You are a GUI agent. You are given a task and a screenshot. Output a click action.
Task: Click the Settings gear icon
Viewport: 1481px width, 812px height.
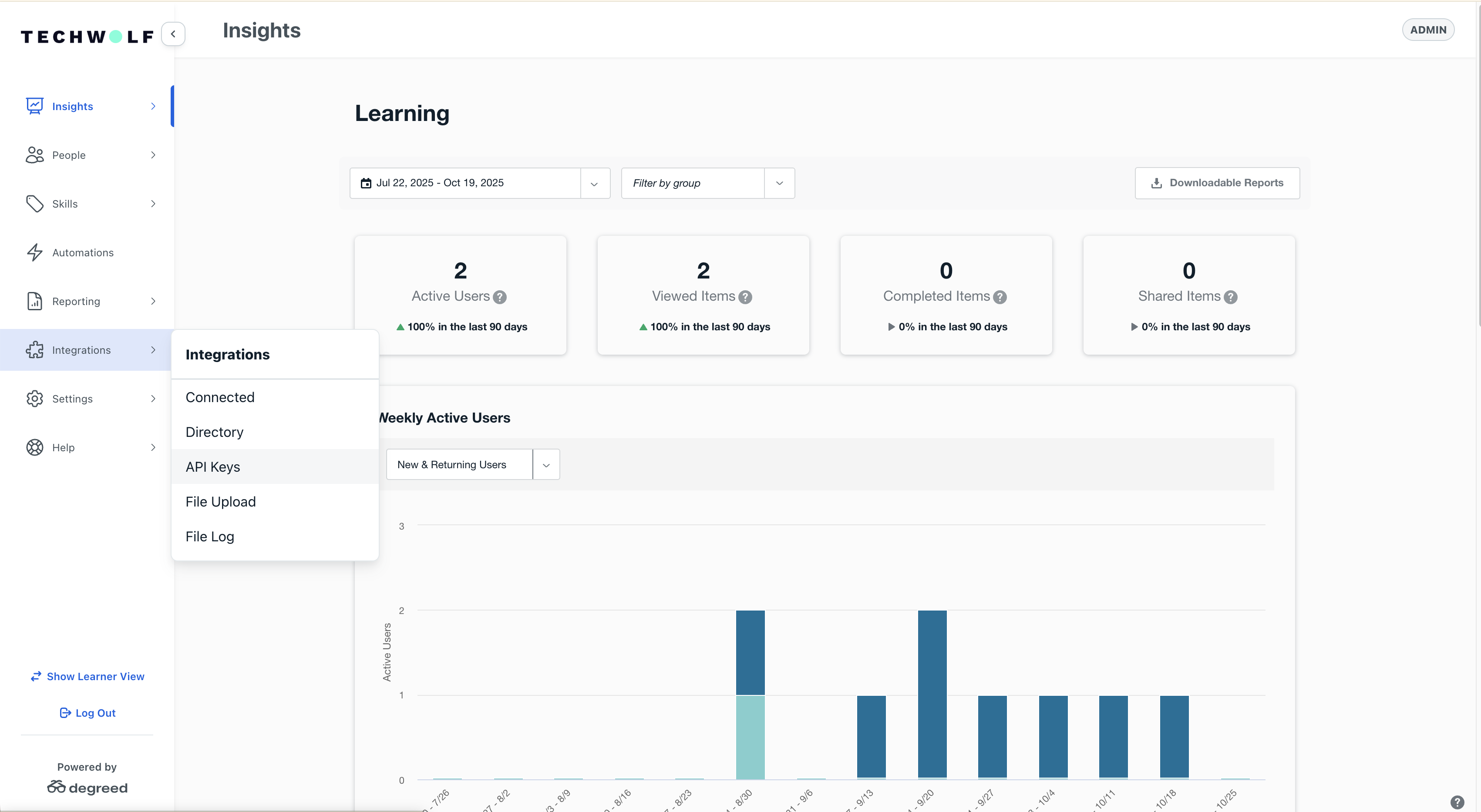pyautogui.click(x=34, y=398)
